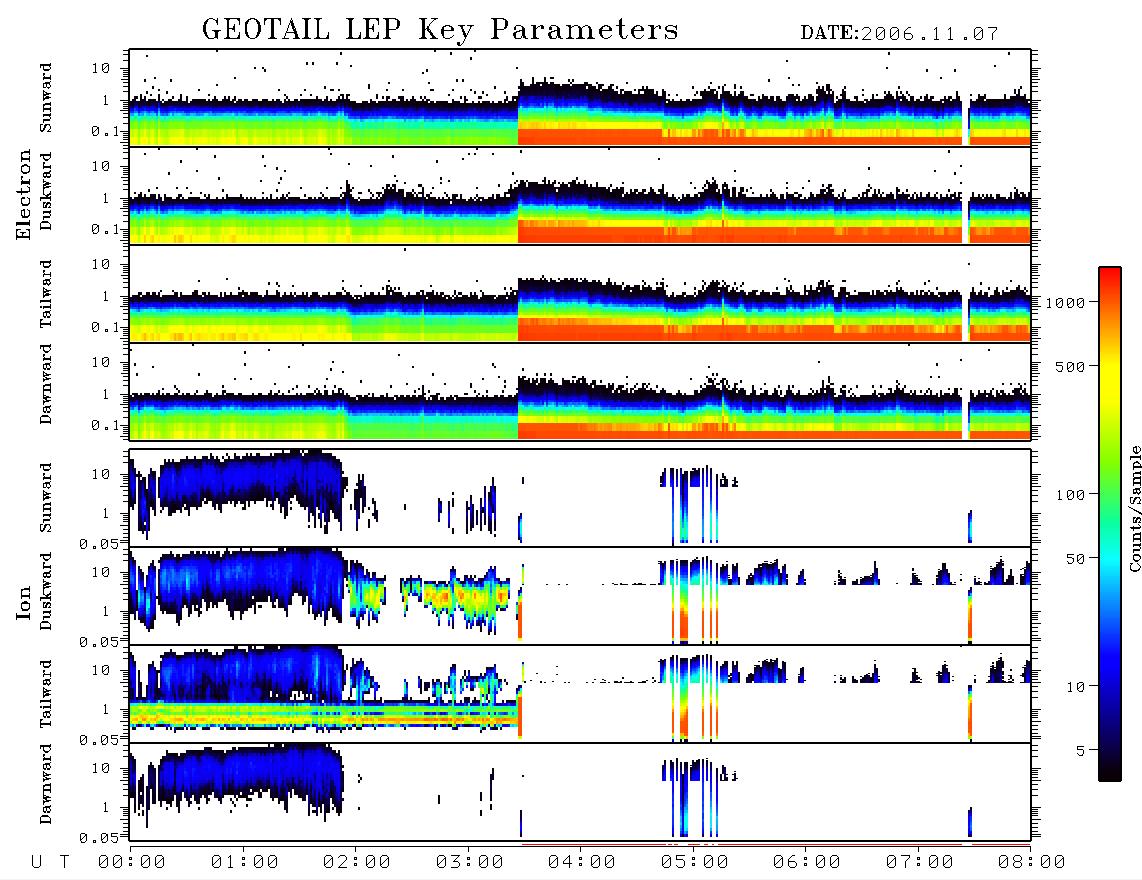This screenshot has width=1142, height=880.
Task: Select the Ion "Dawnward" panel label
Action: [x=46, y=784]
